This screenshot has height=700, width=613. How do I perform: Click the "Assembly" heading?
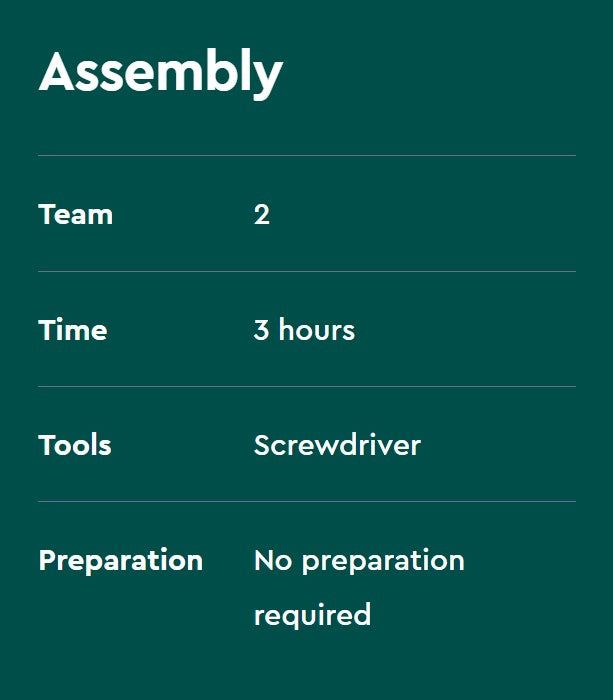coord(160,72)
